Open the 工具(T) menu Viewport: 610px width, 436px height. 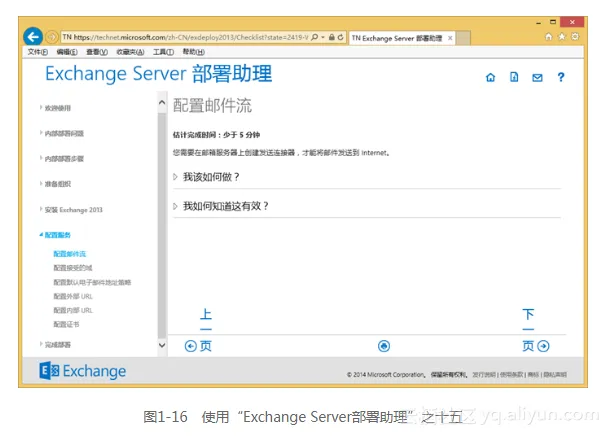tap(163, 52)
